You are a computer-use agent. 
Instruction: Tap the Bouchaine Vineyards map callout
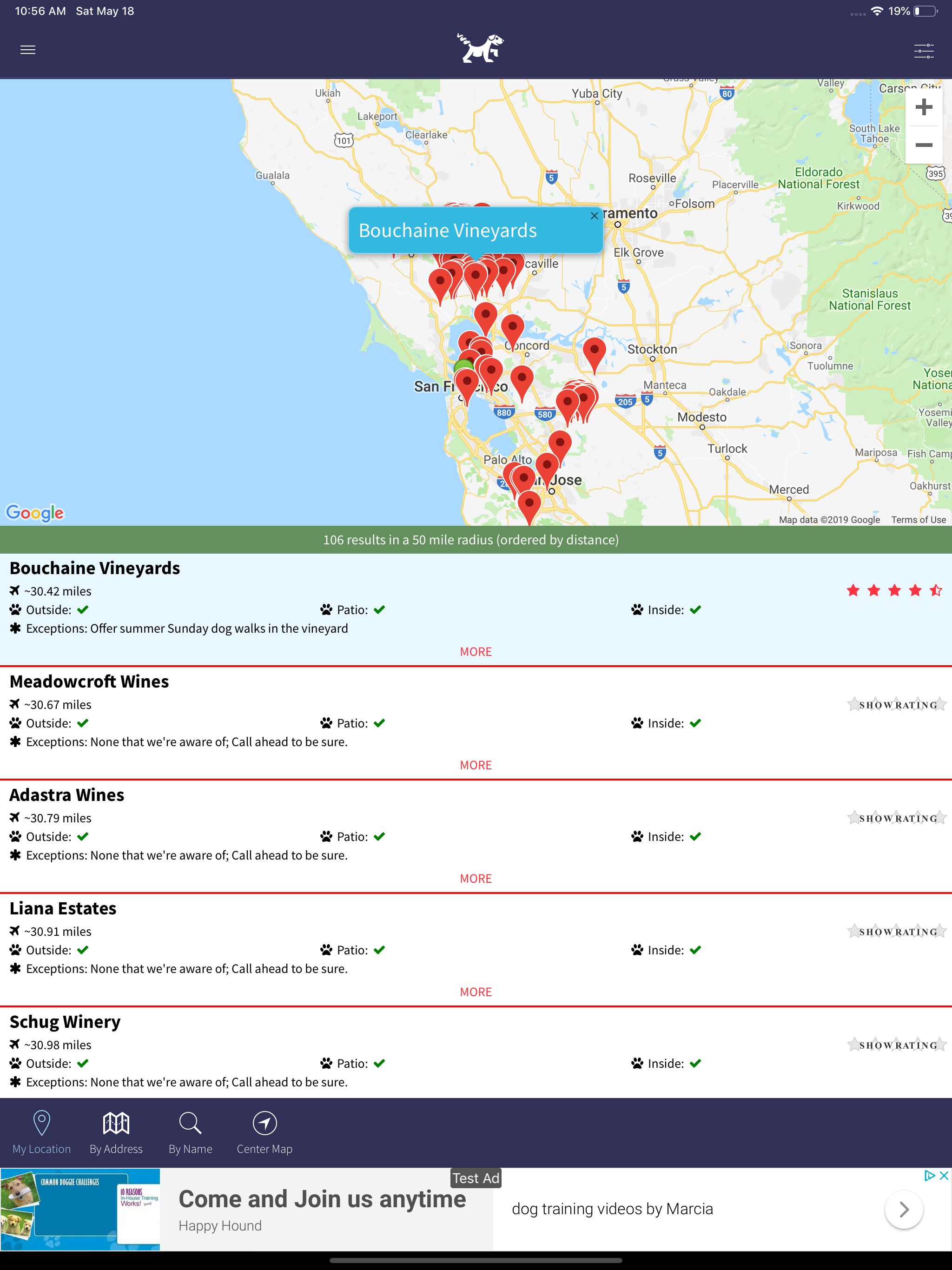click(x=476, y=230)
